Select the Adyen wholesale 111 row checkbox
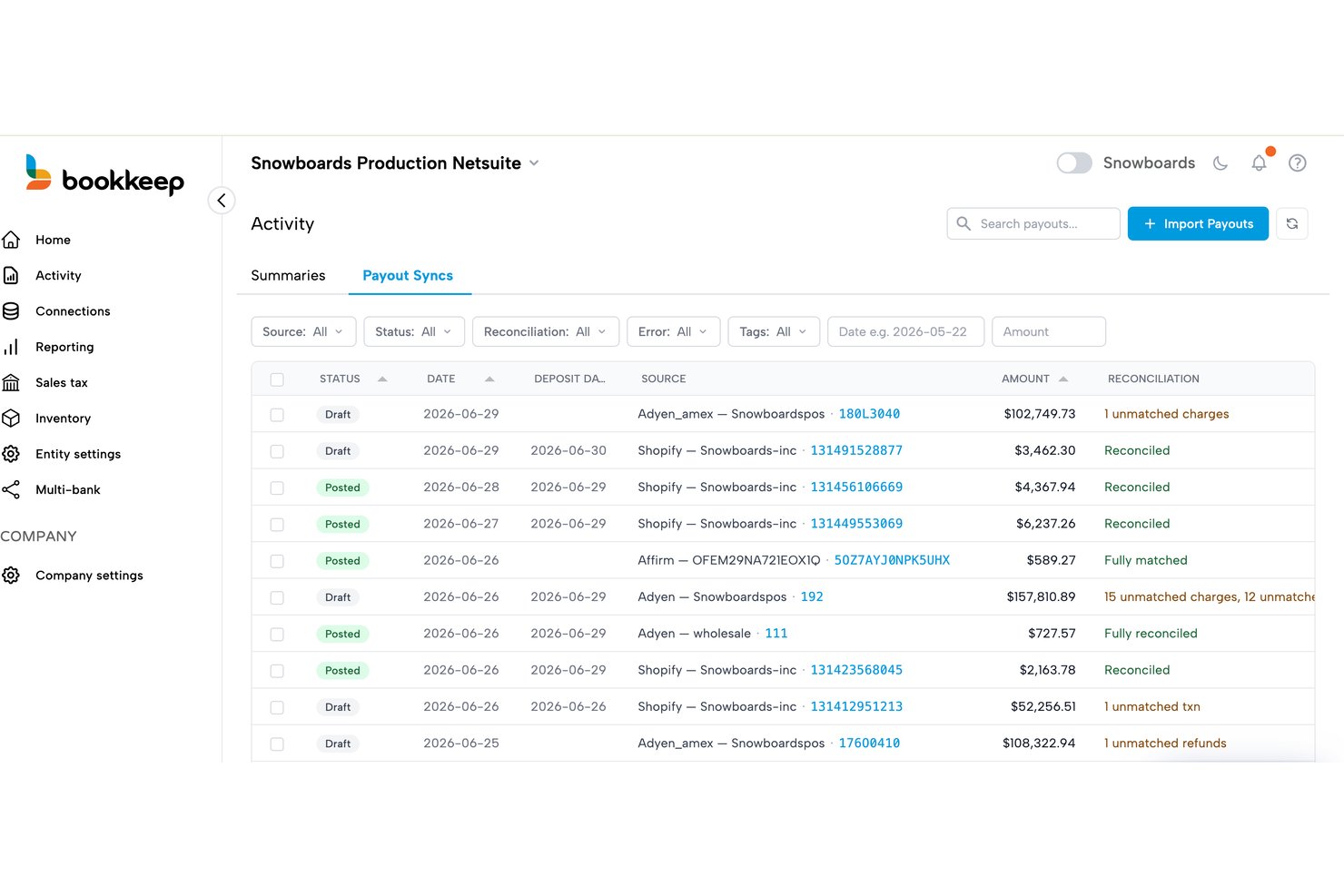This screenshot has height=896, width=1344. pyautogui.click(x=277, y=635)
